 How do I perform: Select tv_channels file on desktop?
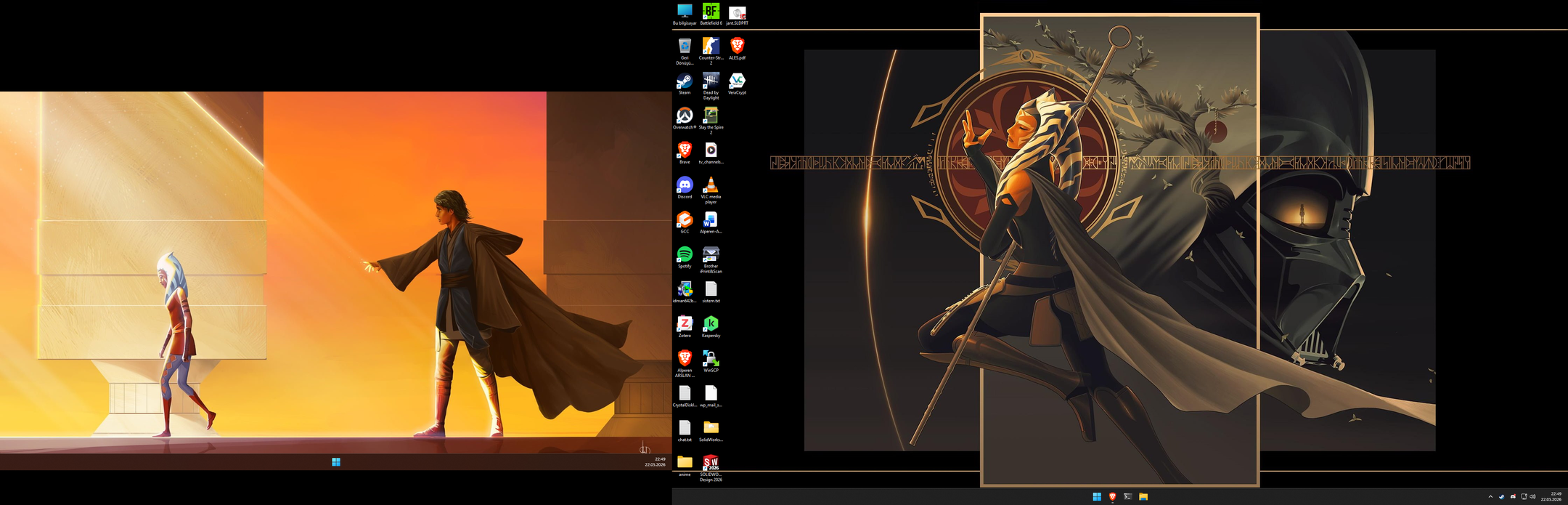pos(711,153)
